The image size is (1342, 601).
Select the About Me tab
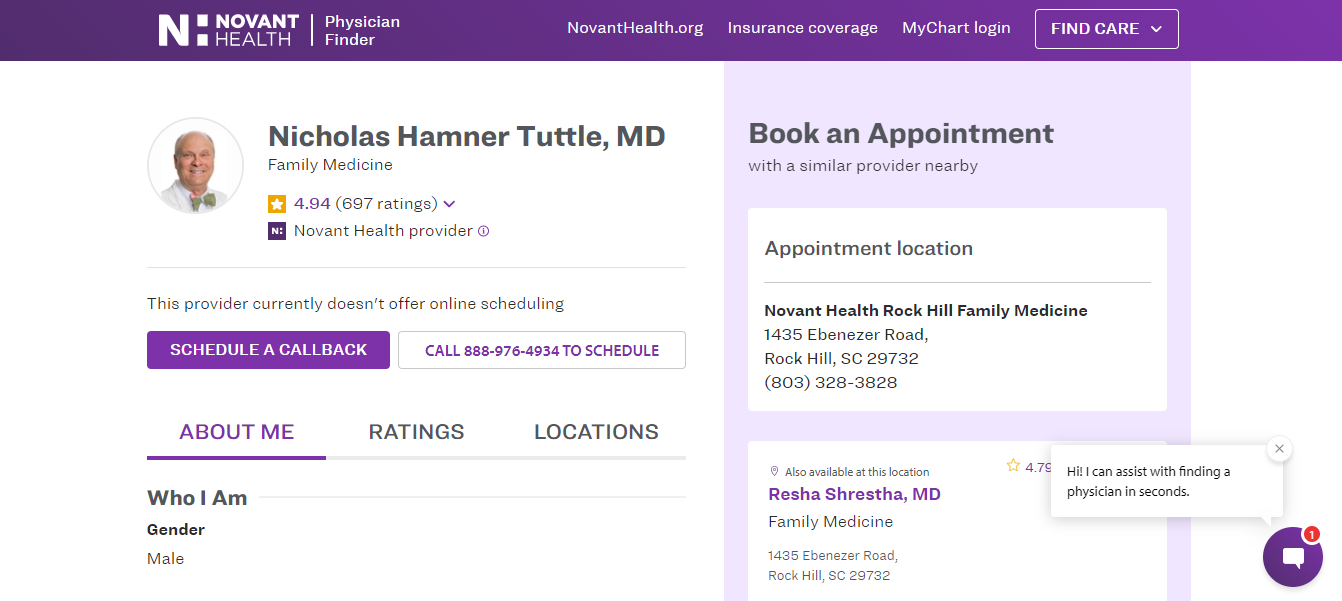(236, 432)
